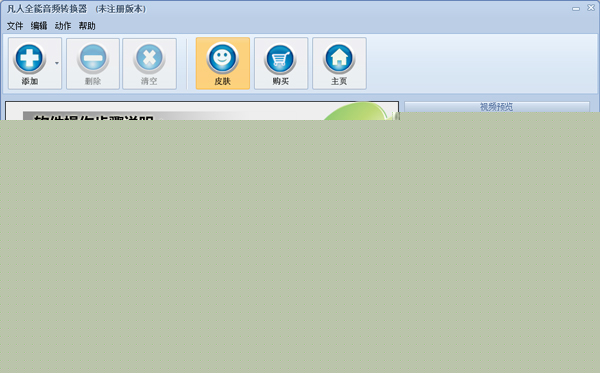Close the audio converter window

[x=591, y=8]
